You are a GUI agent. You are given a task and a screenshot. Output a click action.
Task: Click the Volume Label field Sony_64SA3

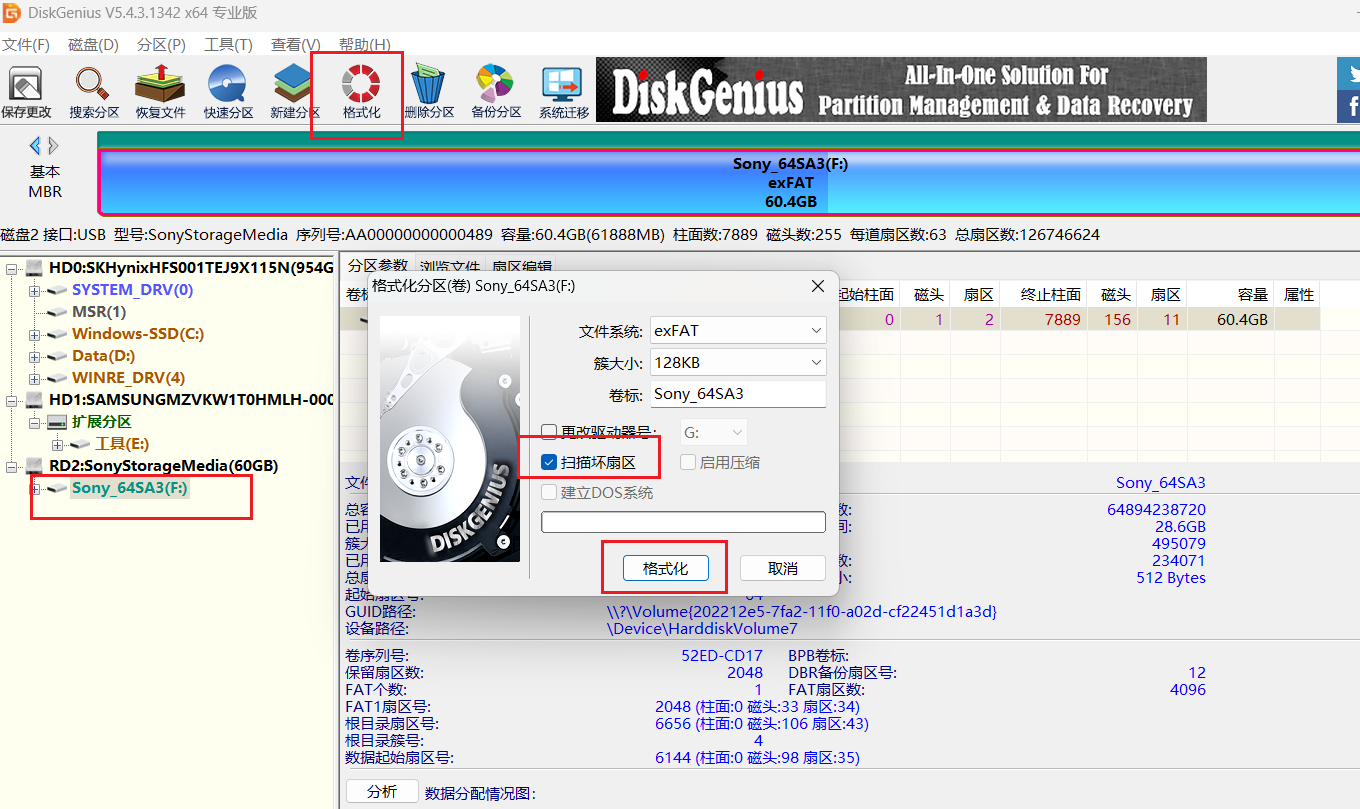pos(738,394)
